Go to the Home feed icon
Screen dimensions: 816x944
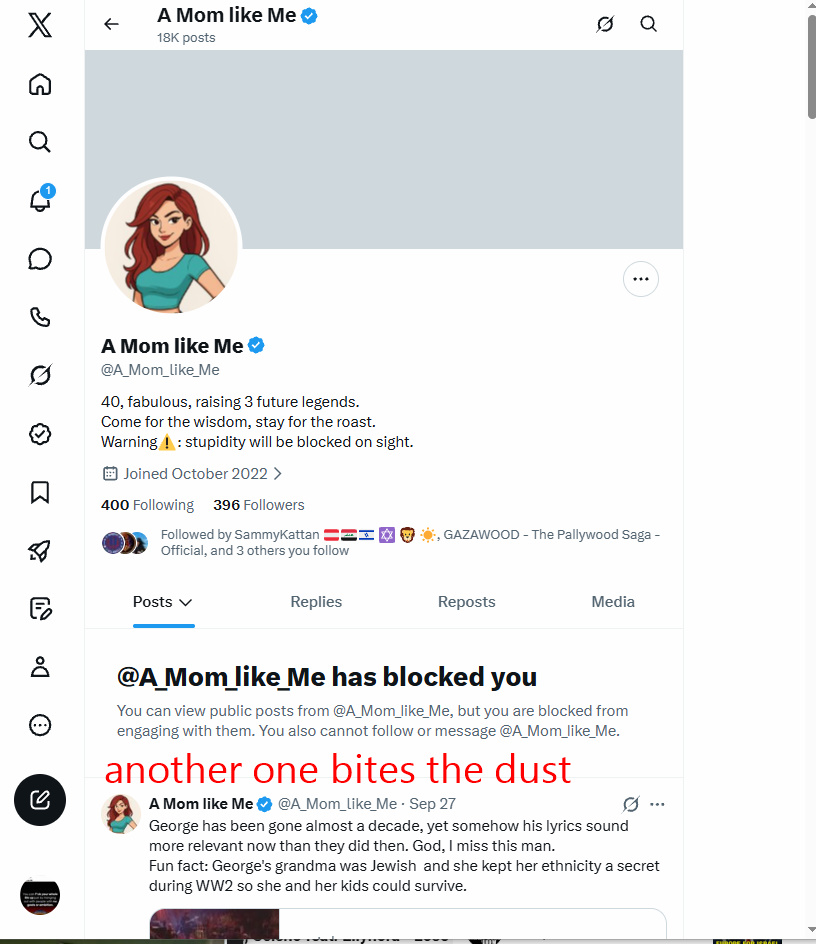[x=40, y=84]
